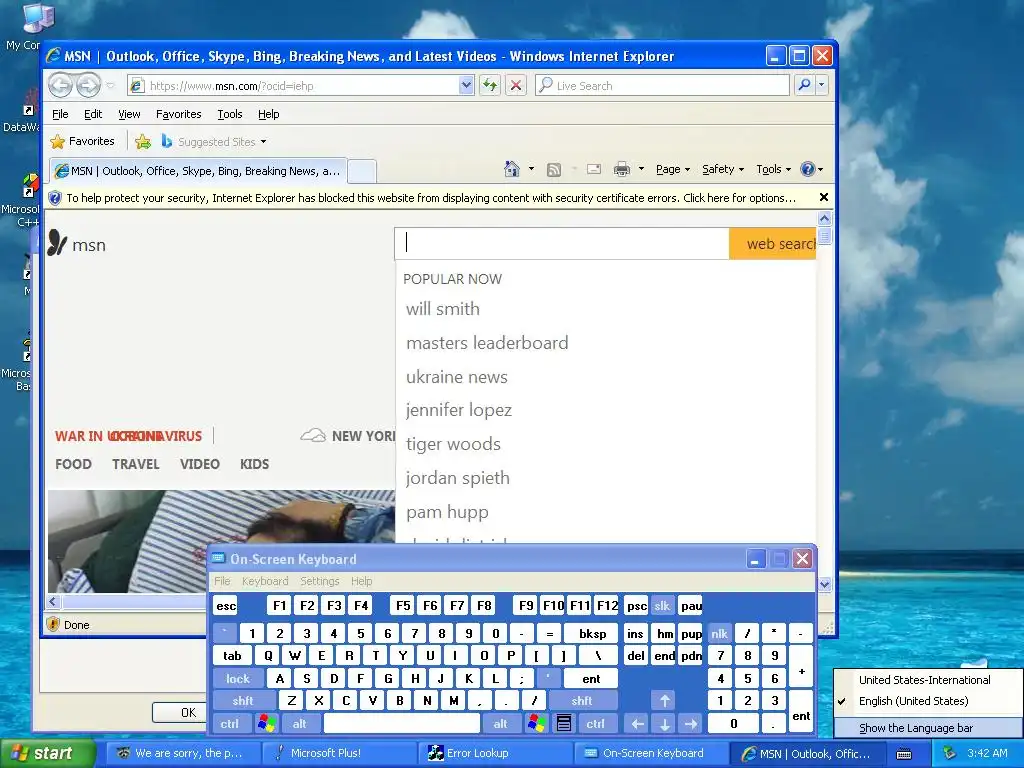This screenshot has height=768, width=1024.
Task: Click the context menu key on keyboard
Action: tap(564, 723)
